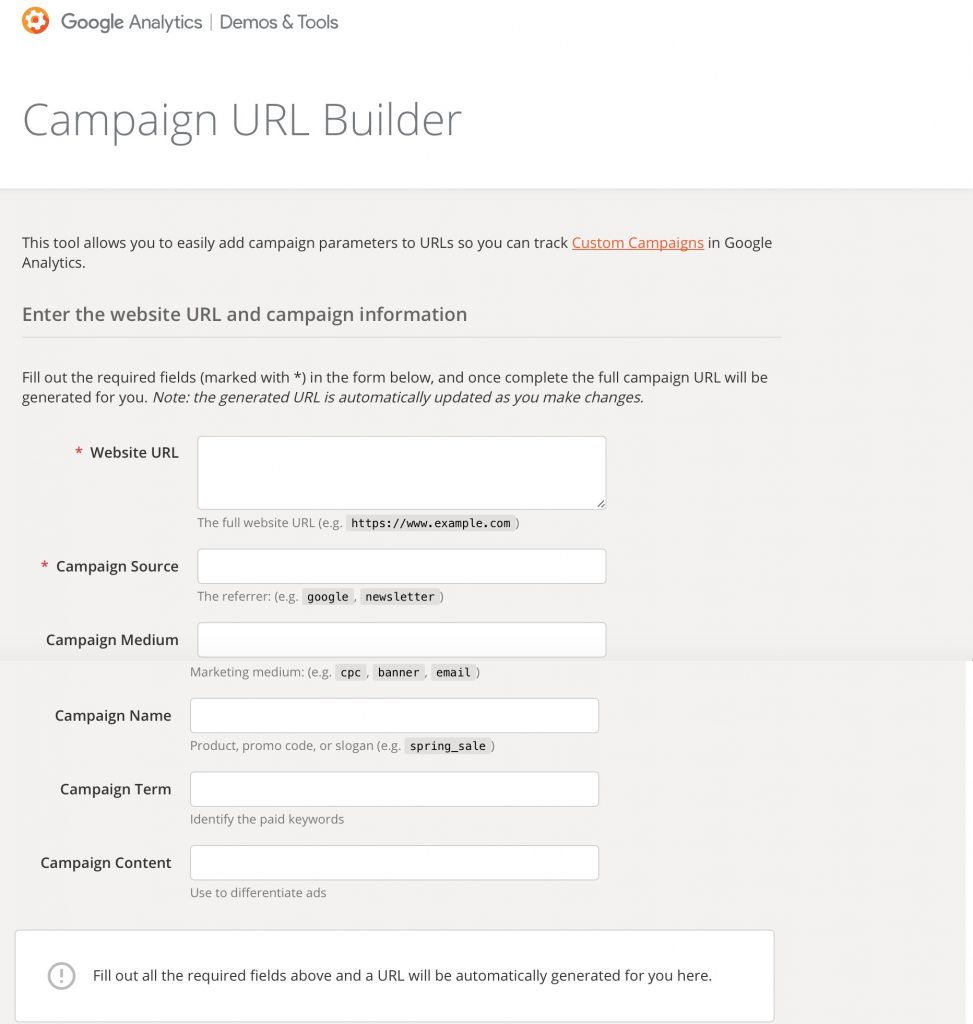Click the orange Google Analytics logo icon
This screenshot has height=1024, width=973.
click(35, 21)
